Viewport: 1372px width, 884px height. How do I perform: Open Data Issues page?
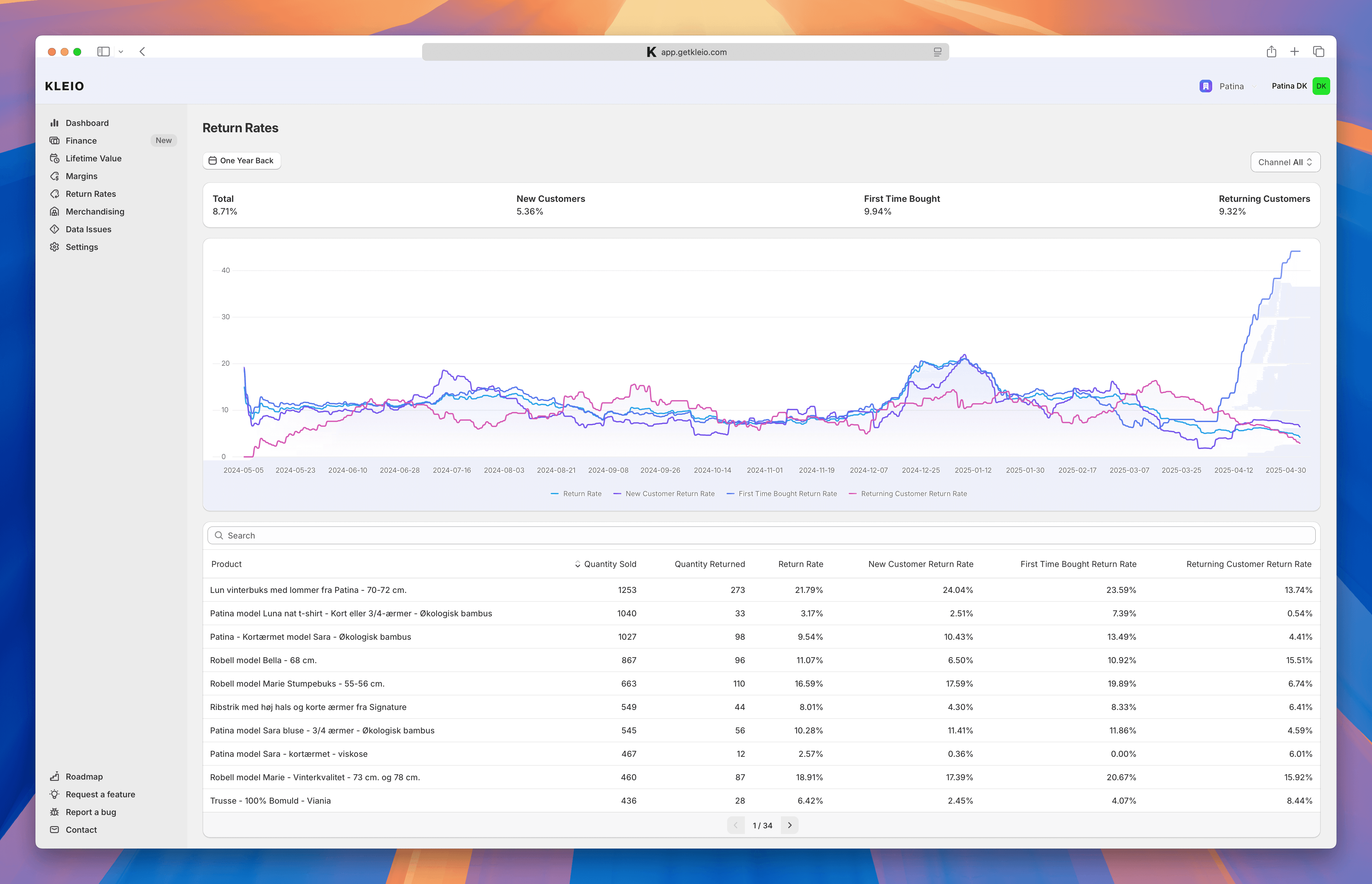coord(88,229)
